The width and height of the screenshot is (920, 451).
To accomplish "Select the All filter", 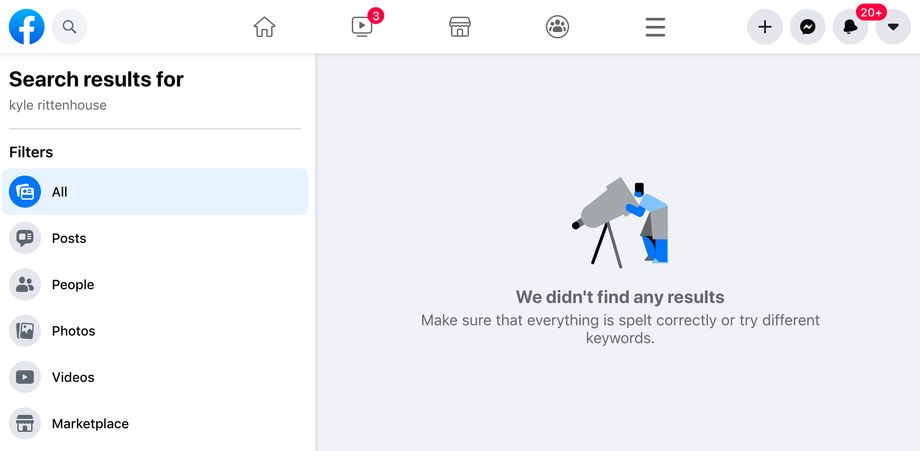I will pyautogui.click(x=155, y=192).
